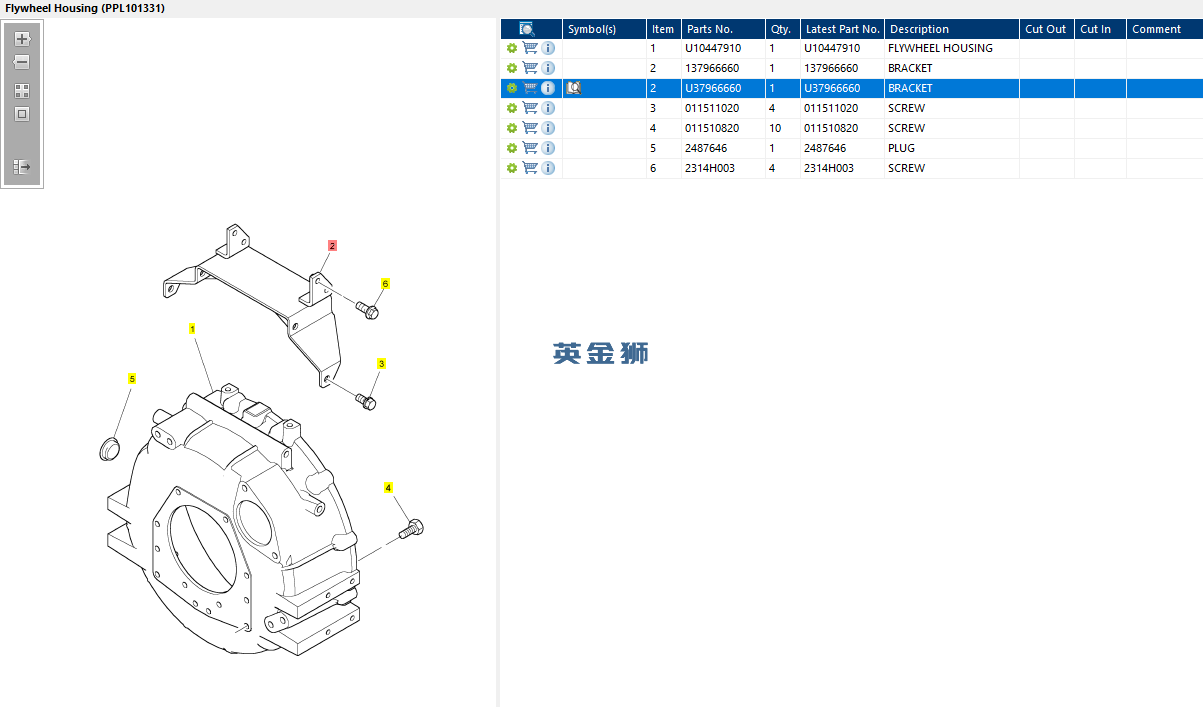Show info for 2487646 plug

(x=548, y=148)
